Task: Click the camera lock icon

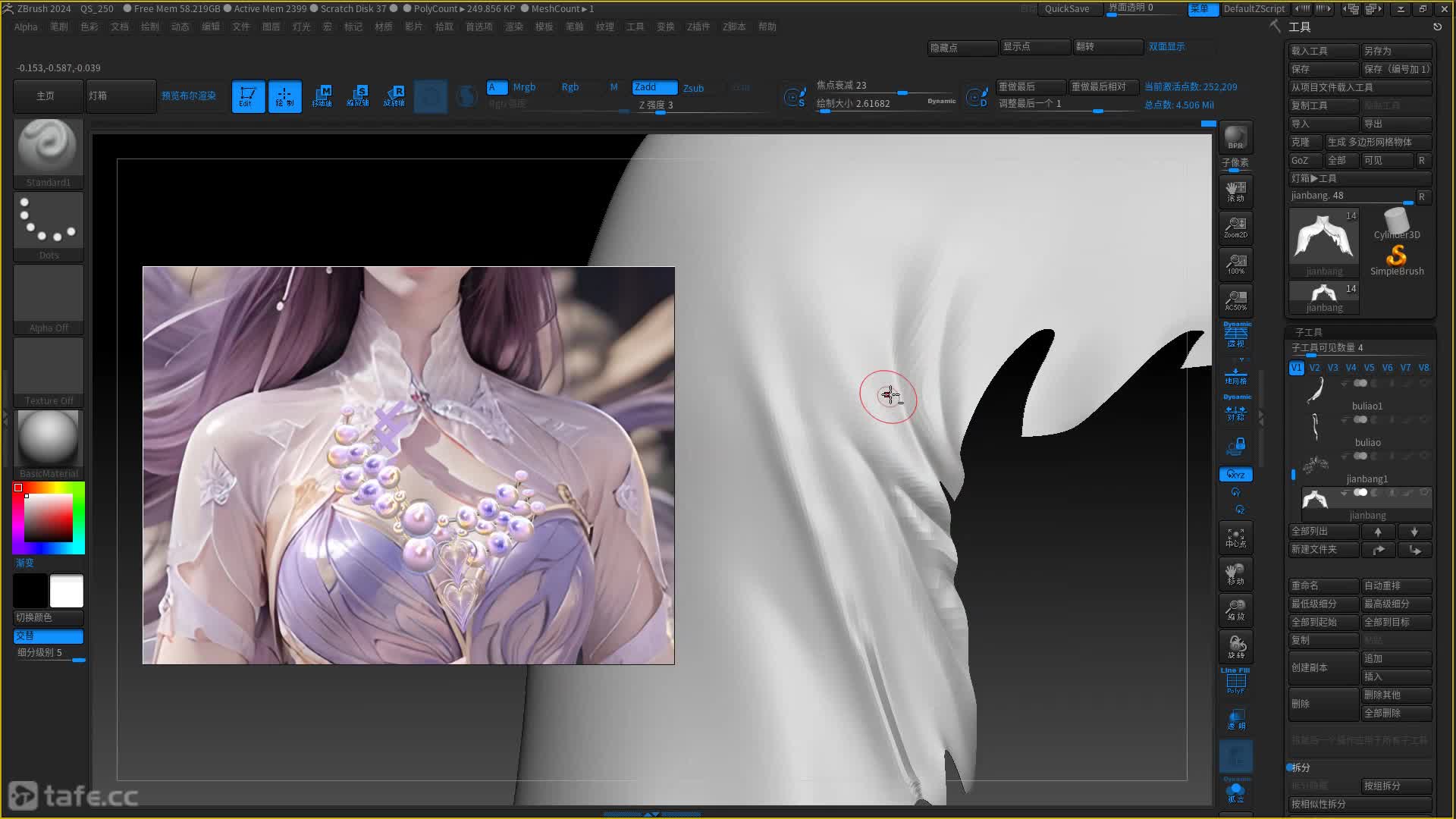Action: pos(1236,446)
